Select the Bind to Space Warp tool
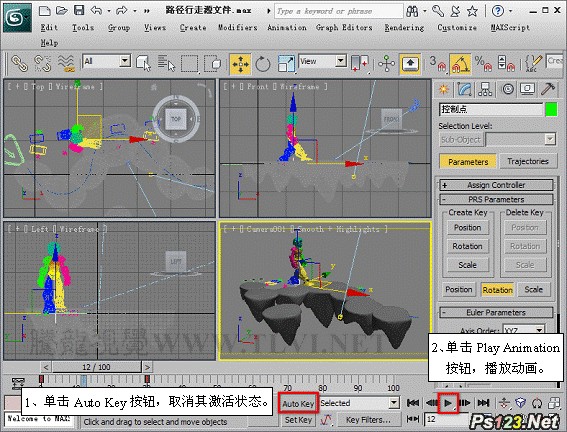The image size is (567, 432). [66, 63]
